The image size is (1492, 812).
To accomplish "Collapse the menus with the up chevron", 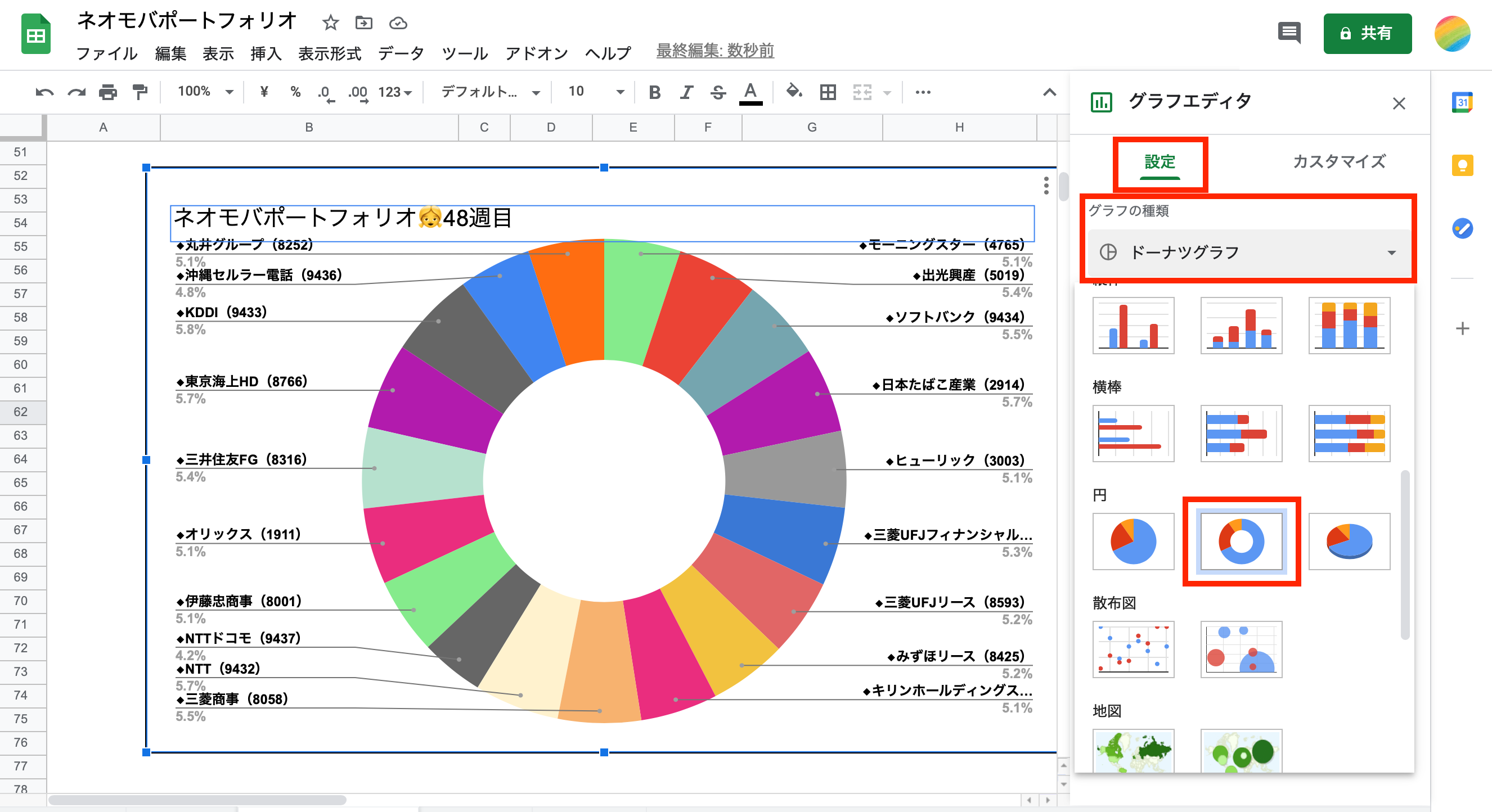I will pos(1049,92).
